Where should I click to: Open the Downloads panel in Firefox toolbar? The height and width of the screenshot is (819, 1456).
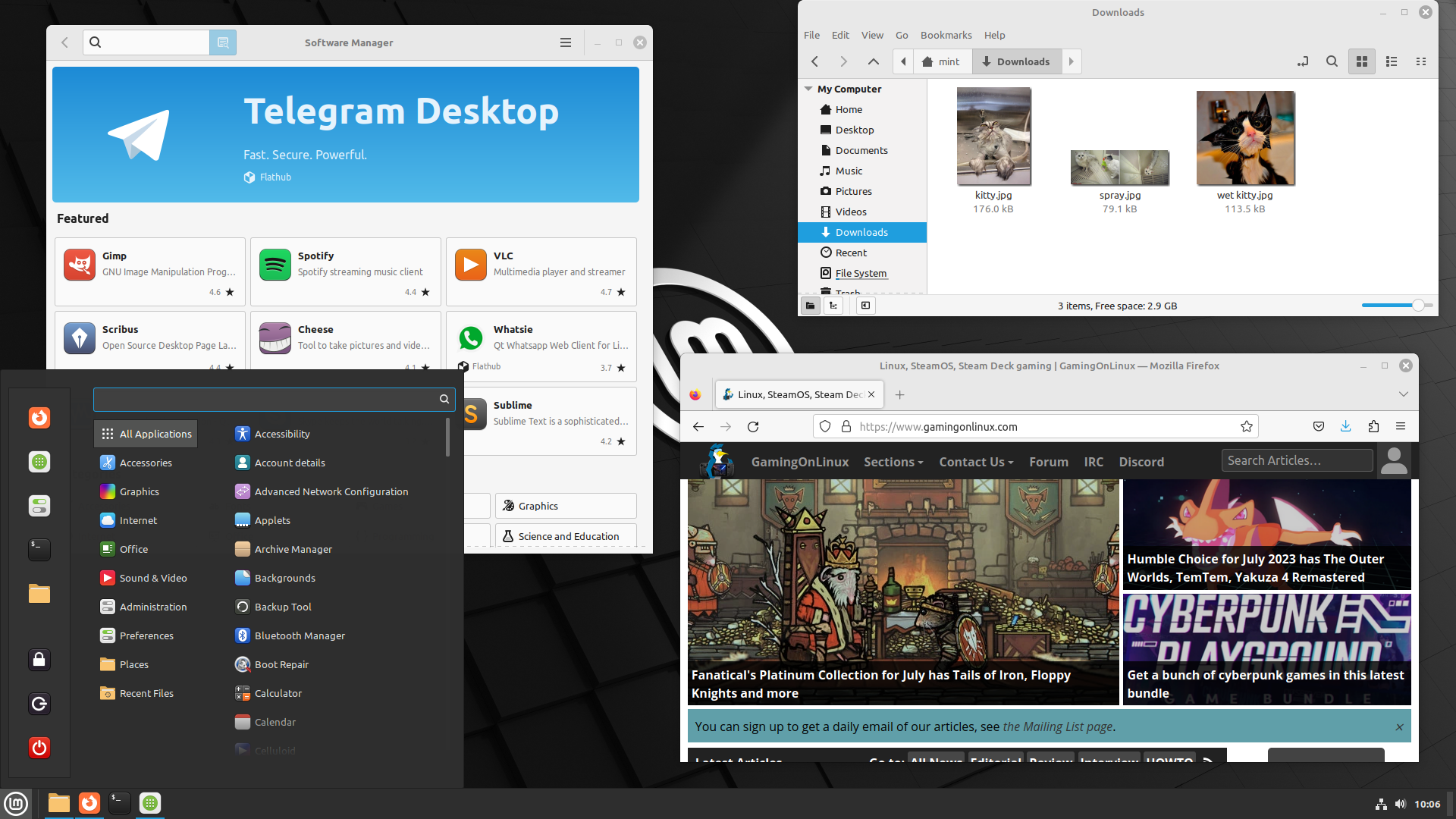pyautogui.click(x=1345, y=426)
